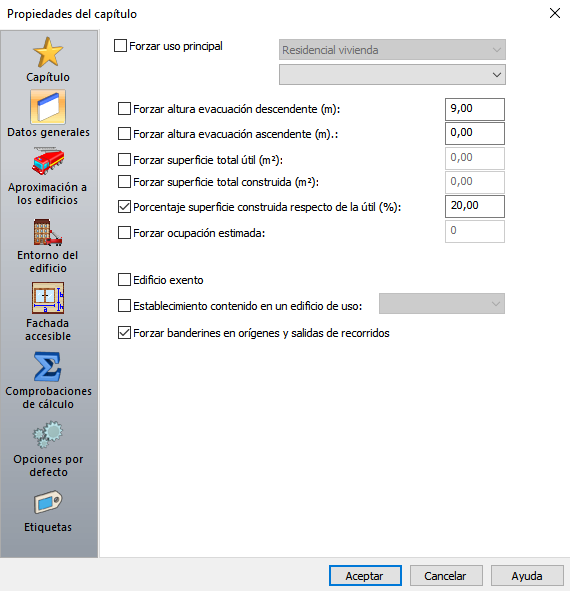Open the Ayuda help button

tap(527, 576)
